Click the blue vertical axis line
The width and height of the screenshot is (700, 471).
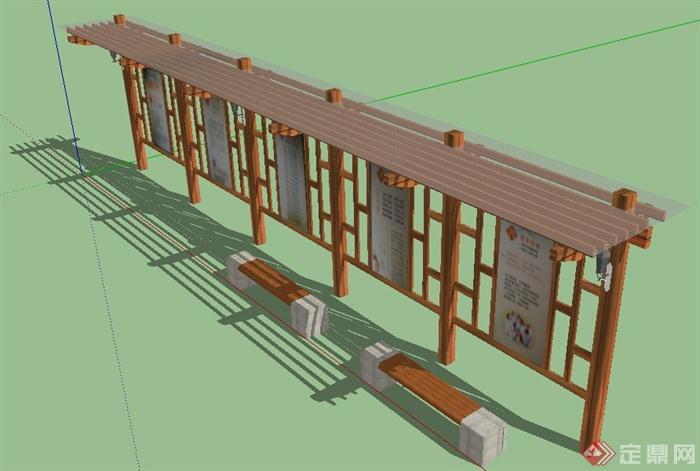[64, 86]
